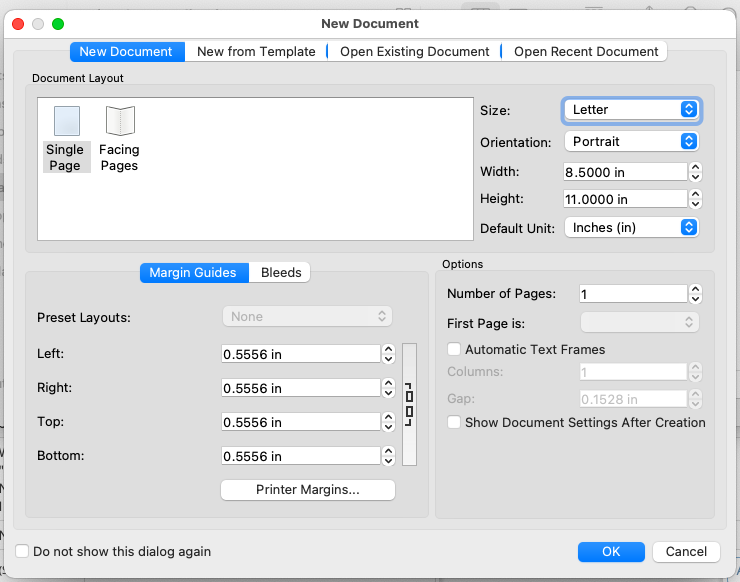Switch to New from Template tab
This screenshot has width=740, height=582.
pyautogui.click(x=256, y=52)
